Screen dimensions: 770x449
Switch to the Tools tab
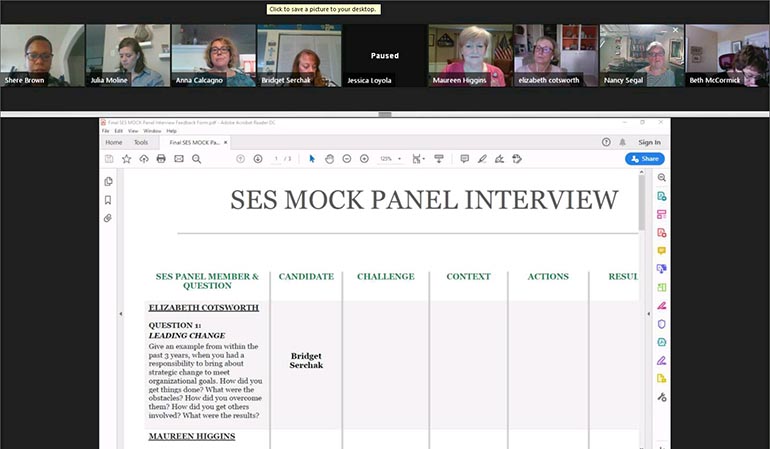tap(140, 142)
